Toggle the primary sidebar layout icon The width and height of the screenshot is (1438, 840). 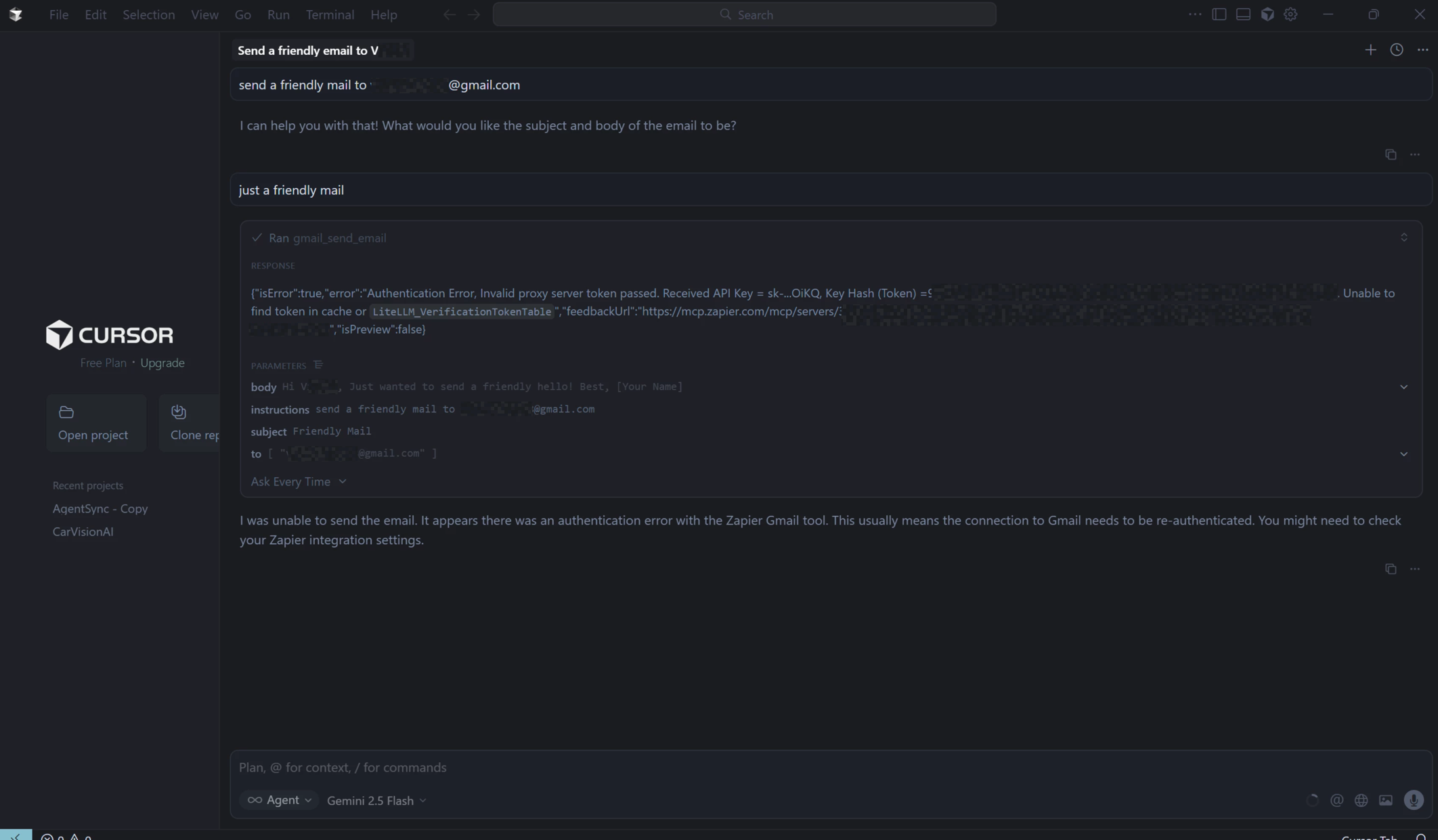click(x=1219, y=14)
